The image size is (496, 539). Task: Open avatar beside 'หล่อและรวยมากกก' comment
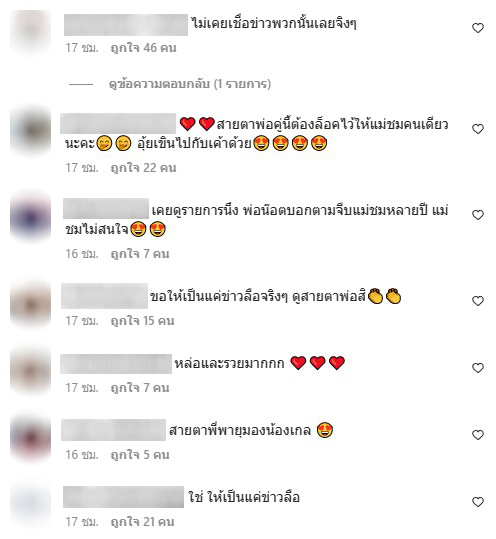tap(31, 371)
